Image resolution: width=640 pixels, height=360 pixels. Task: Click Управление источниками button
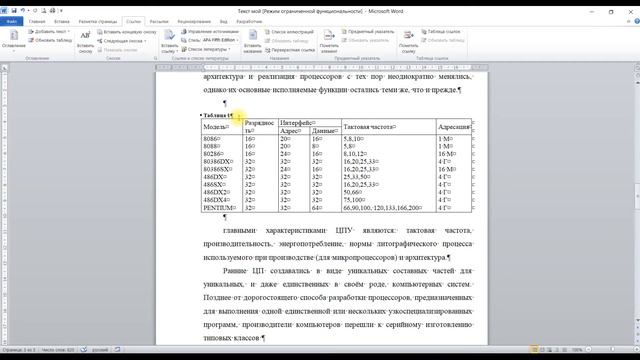tap(210, 31)
